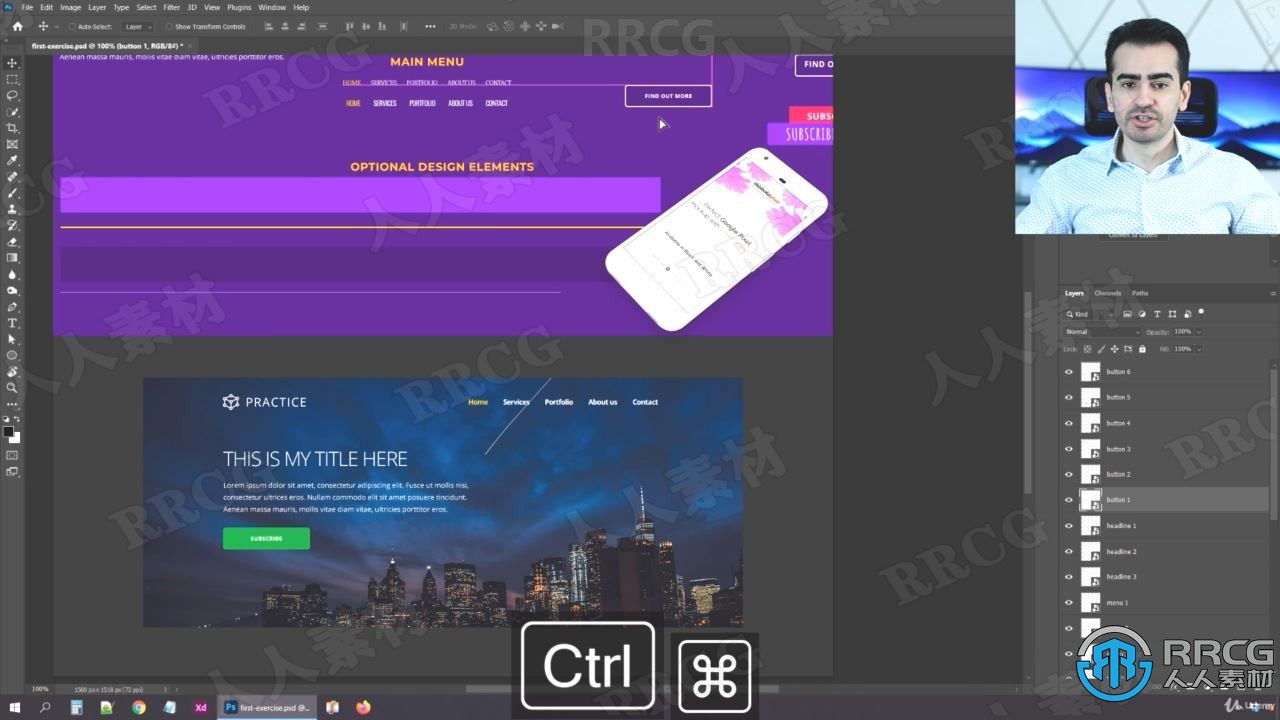The image size is (1280, 720).
Task: Open the Auto-Select Layer dropdown
Action: click(136, 27)
